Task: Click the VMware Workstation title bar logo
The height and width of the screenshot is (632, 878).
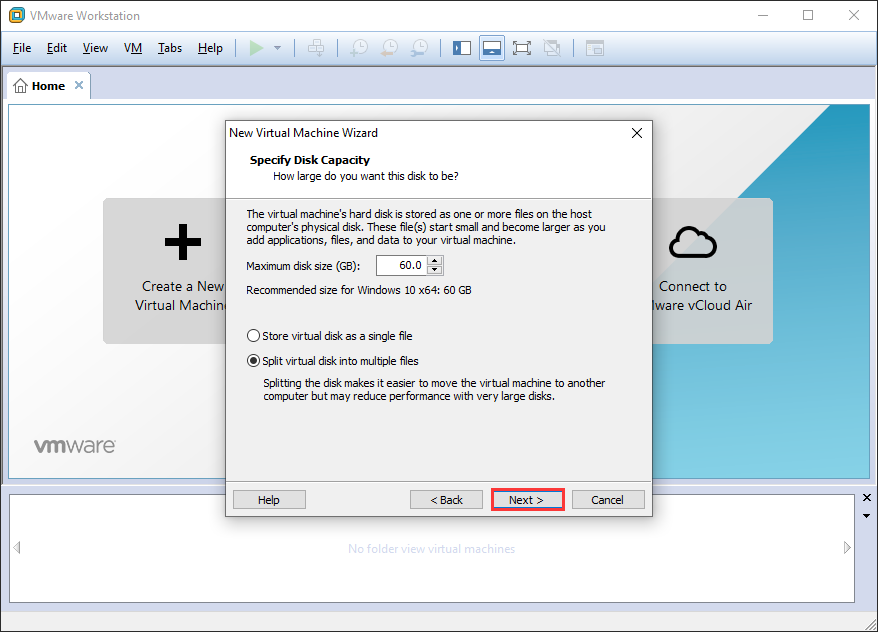Action: (17, 16)
